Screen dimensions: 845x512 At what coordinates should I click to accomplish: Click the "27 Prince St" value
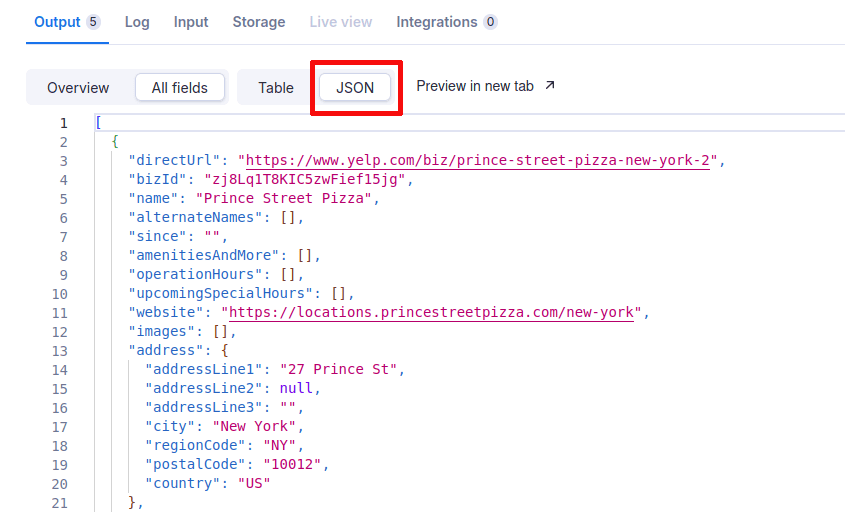pyautogui.click(x=338, y=369)
